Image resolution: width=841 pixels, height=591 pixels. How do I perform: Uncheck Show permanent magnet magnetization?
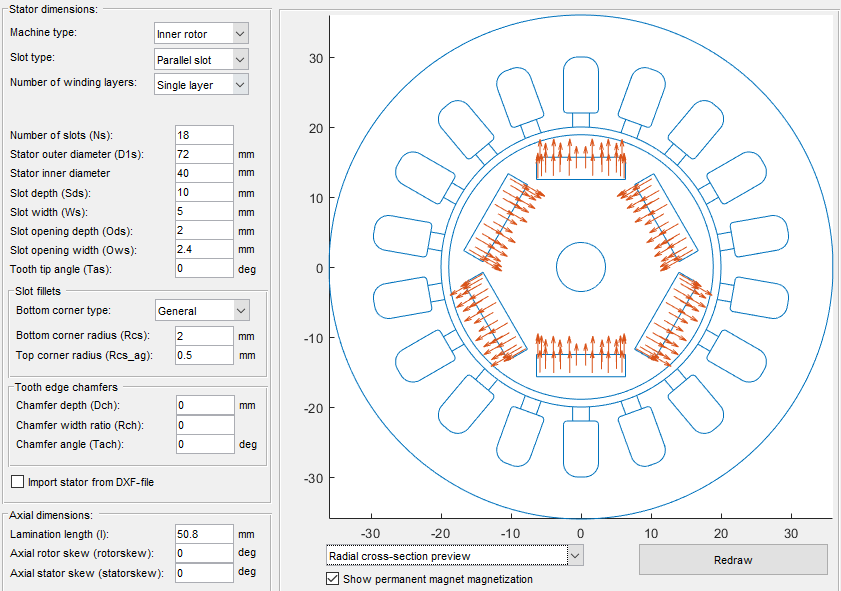point(333,579)
